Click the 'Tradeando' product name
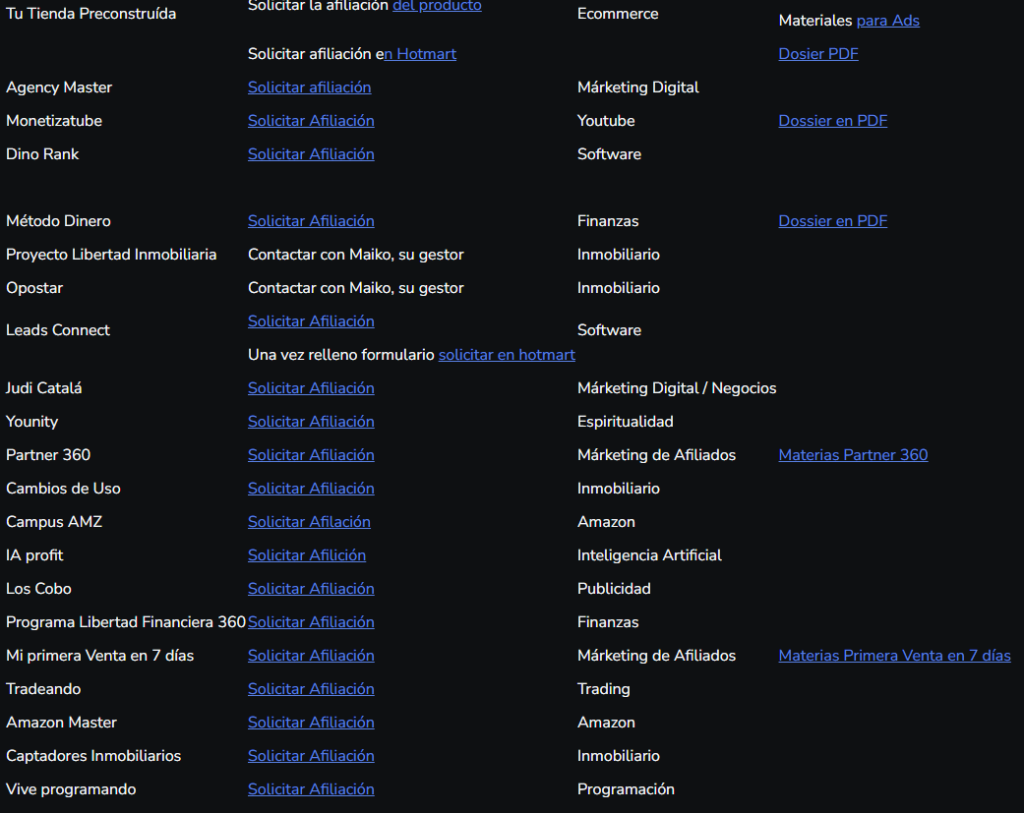This screenshot has width=1024, height=813. (43, 689)
